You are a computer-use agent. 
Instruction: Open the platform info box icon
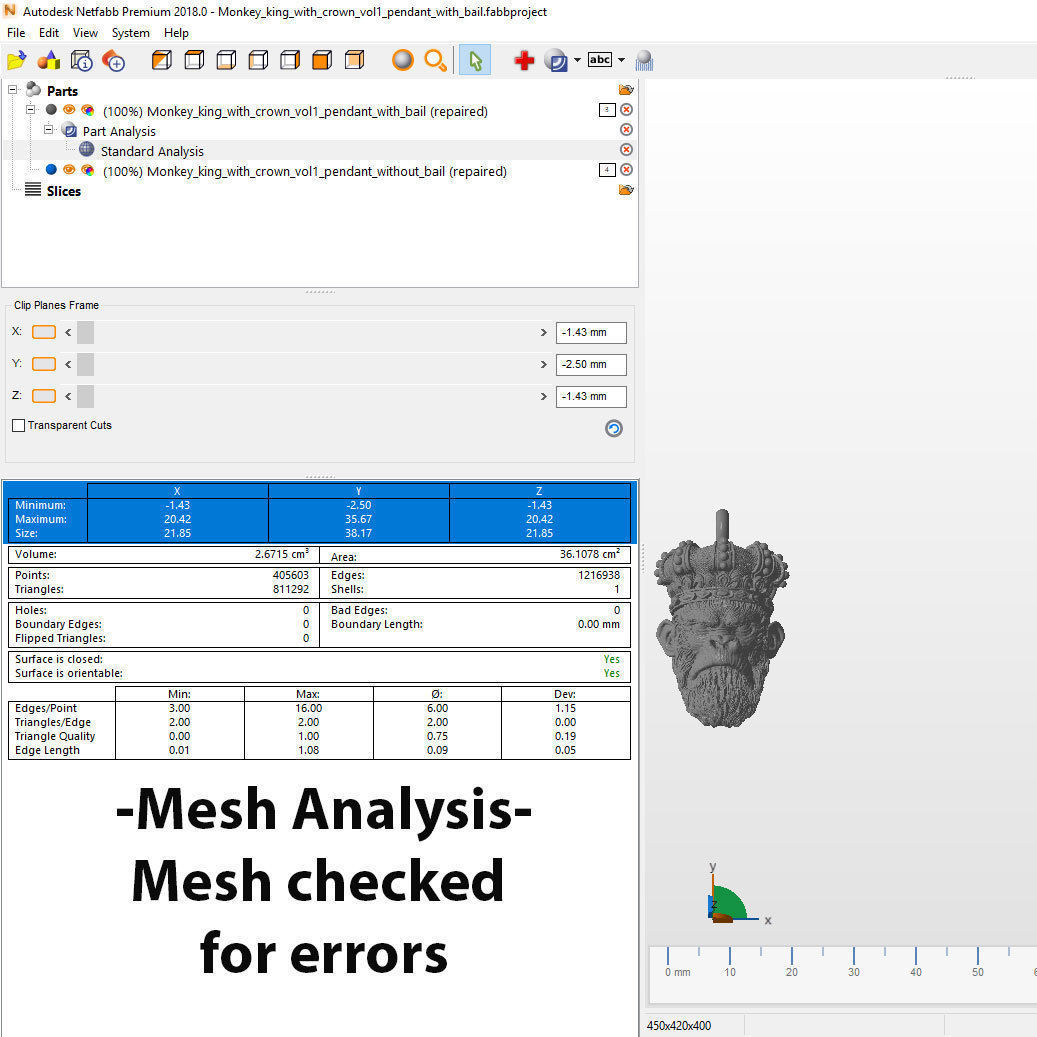click(x=81, y=61)
